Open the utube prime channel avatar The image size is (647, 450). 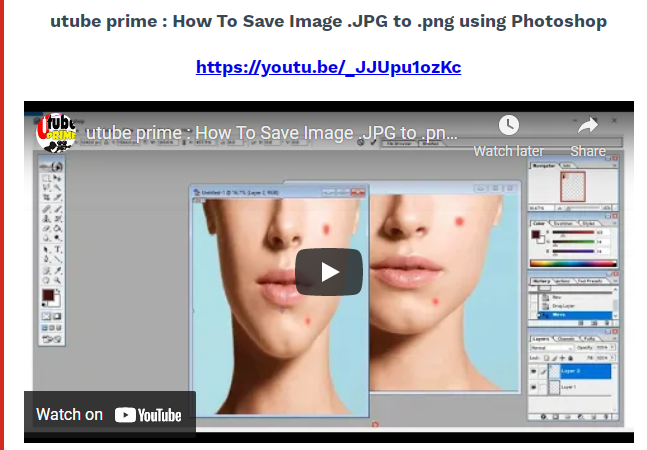coord(56,133)
